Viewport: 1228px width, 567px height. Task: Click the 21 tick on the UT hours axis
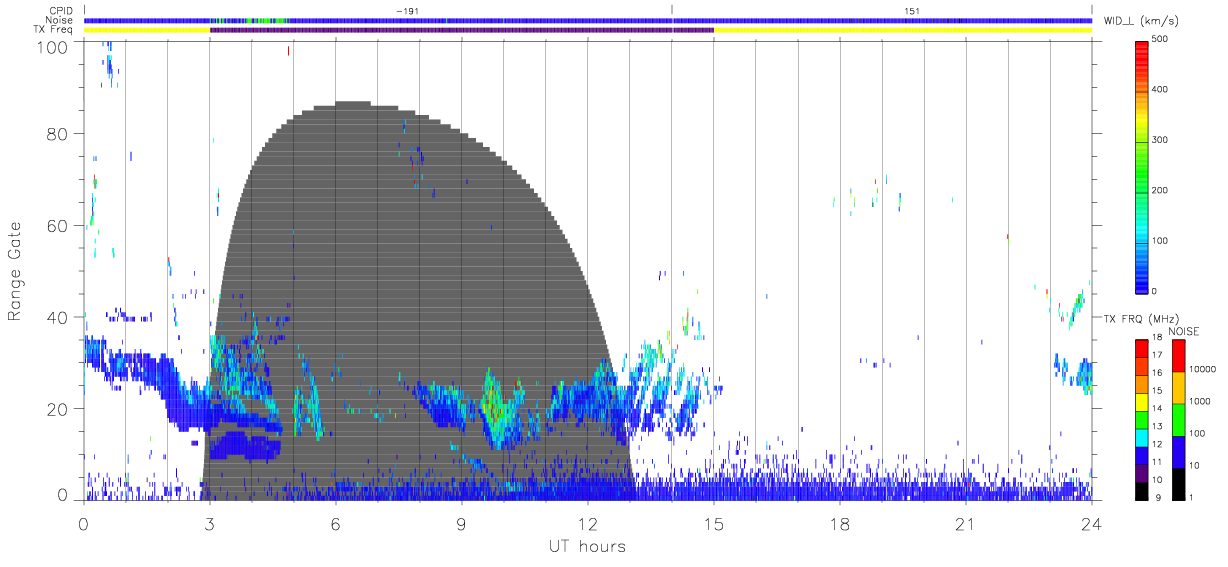point(965,523)
